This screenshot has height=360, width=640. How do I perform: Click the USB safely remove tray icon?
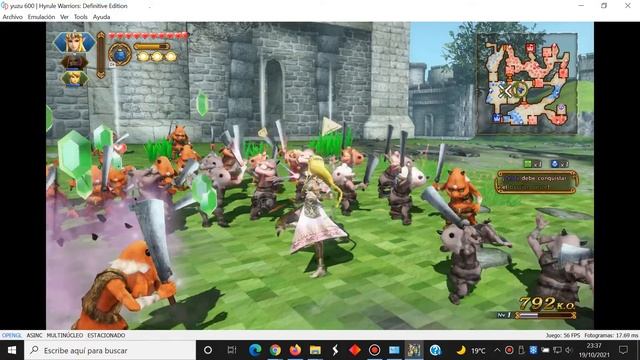pos(521,350)
